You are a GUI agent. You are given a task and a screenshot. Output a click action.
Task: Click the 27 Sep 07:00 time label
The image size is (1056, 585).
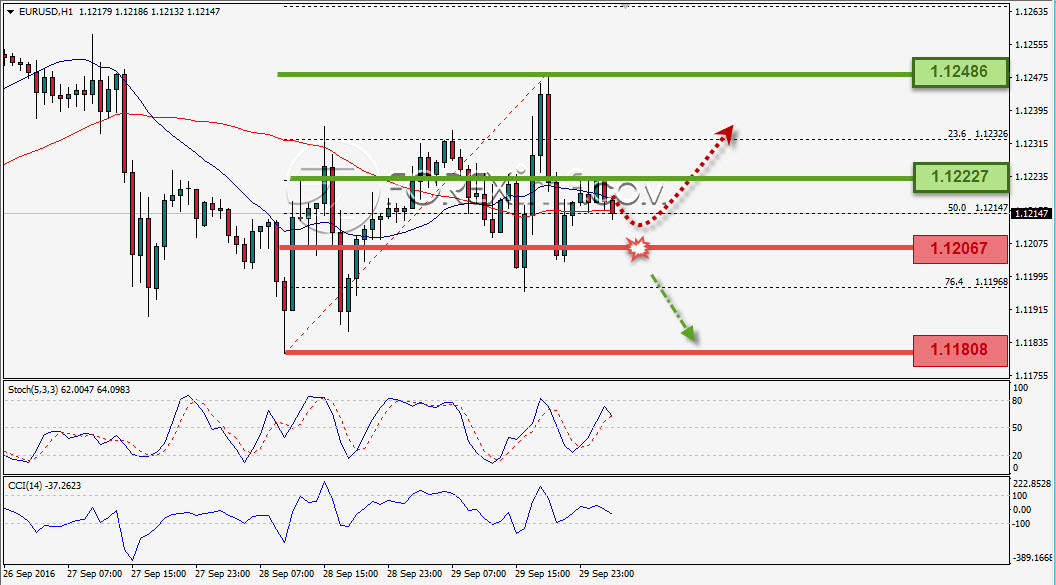click(94, 574)
